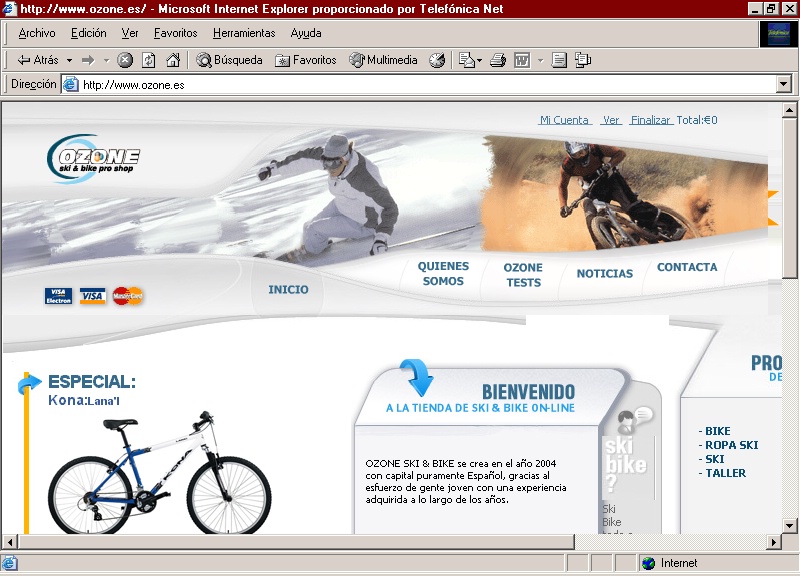Image resolution: width=800 pixels, height=576 pixels.
Task: Click the Ozone ski & bike logo
Action: pyautogui.click(x=93, y=159)
